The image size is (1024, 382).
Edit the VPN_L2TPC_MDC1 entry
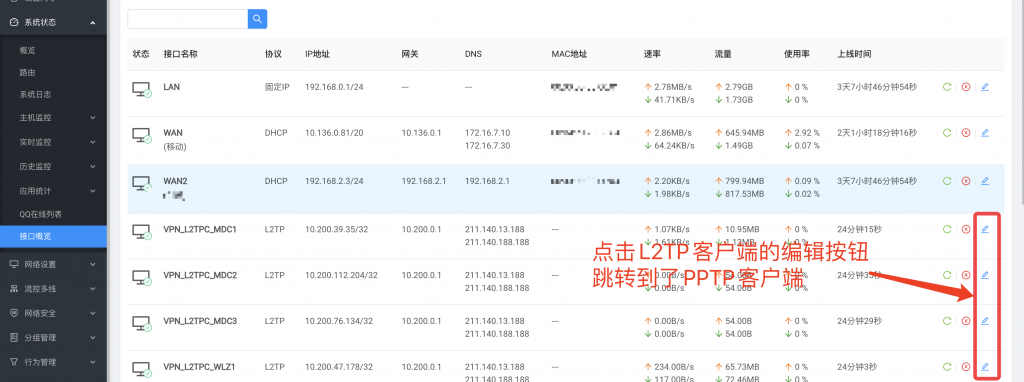click(x=985, y=229)
